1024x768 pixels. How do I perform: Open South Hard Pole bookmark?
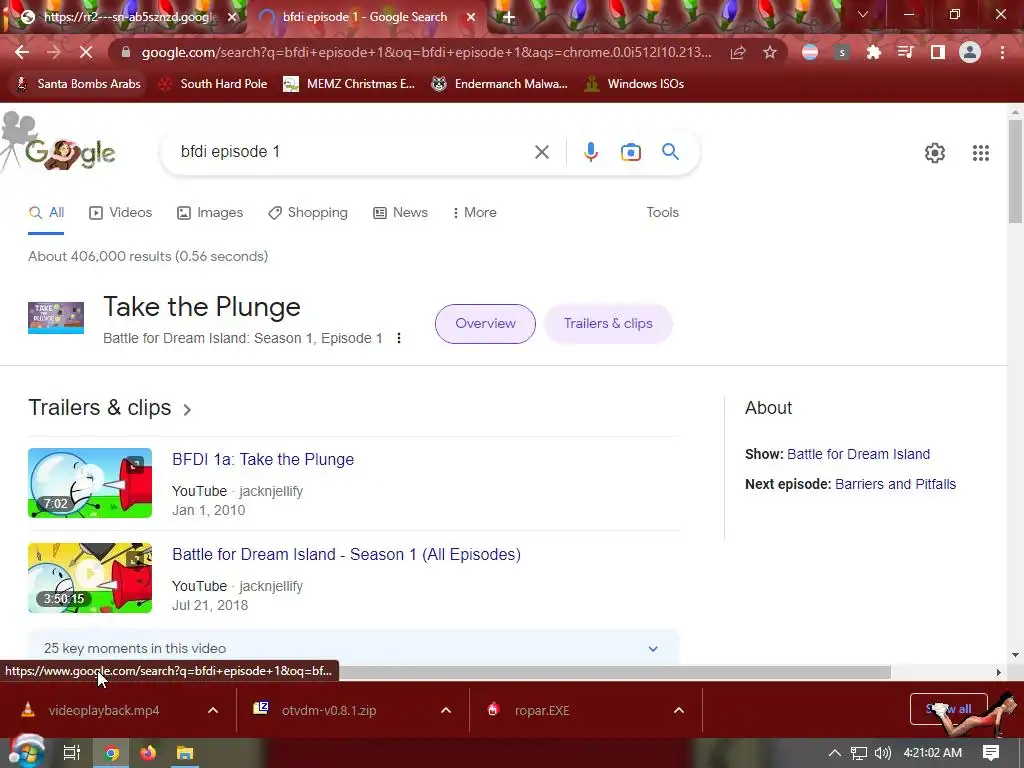[214, 84]
